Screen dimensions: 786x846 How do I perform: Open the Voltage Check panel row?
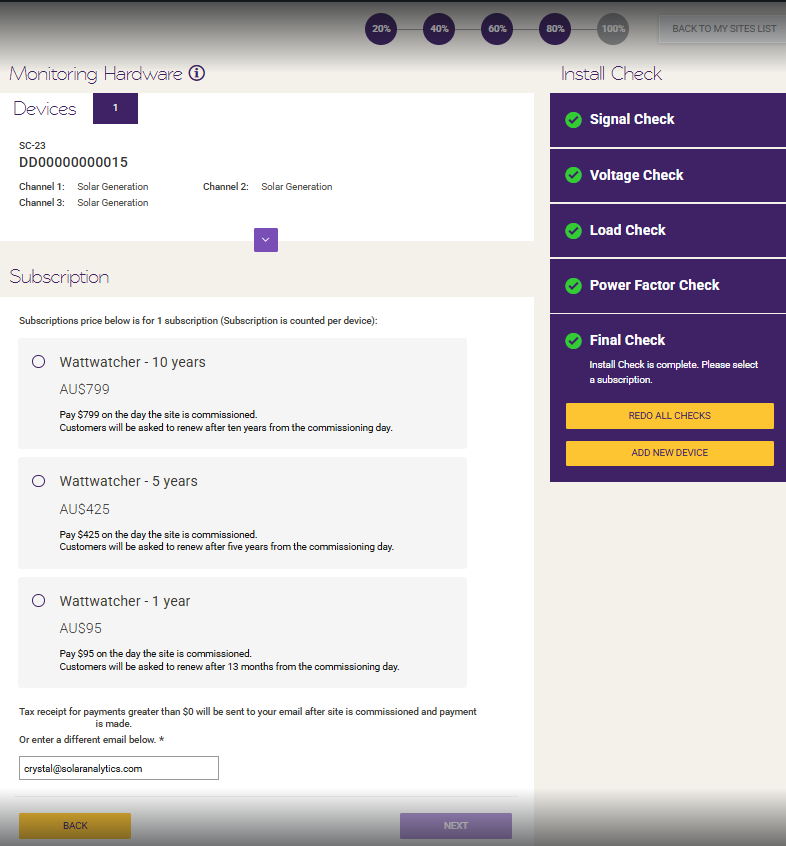[x=668, y=175]
